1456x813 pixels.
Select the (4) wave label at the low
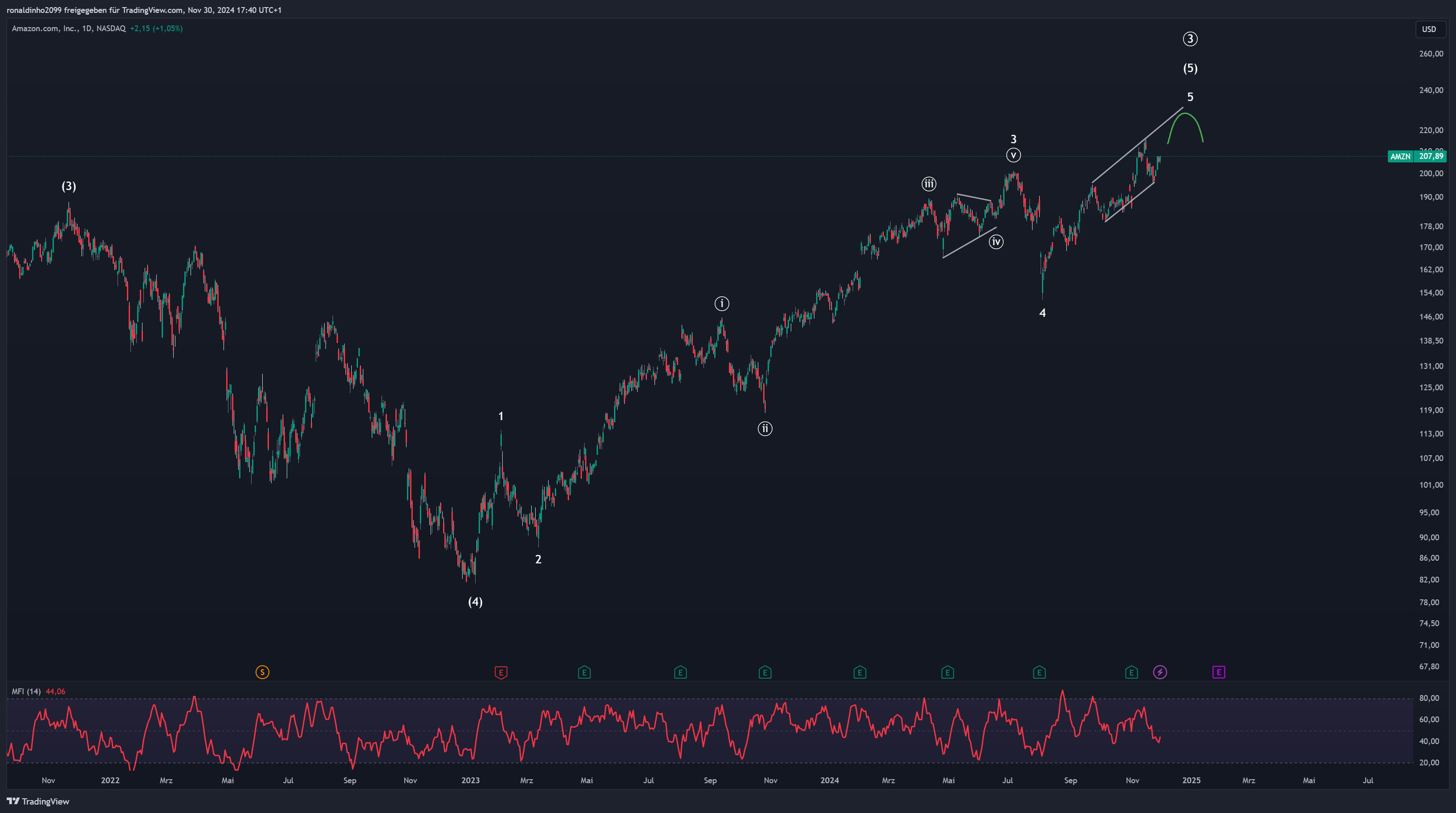point(476,601)
